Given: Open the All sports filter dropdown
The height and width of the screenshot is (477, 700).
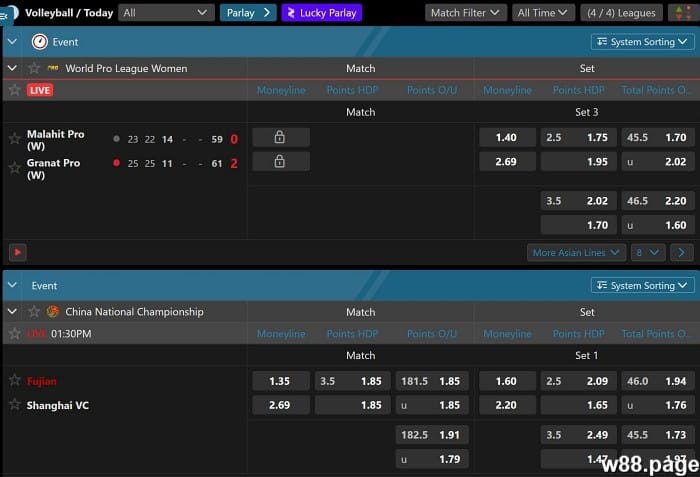Looking at the screenshot, I should [x=166, y=13].
